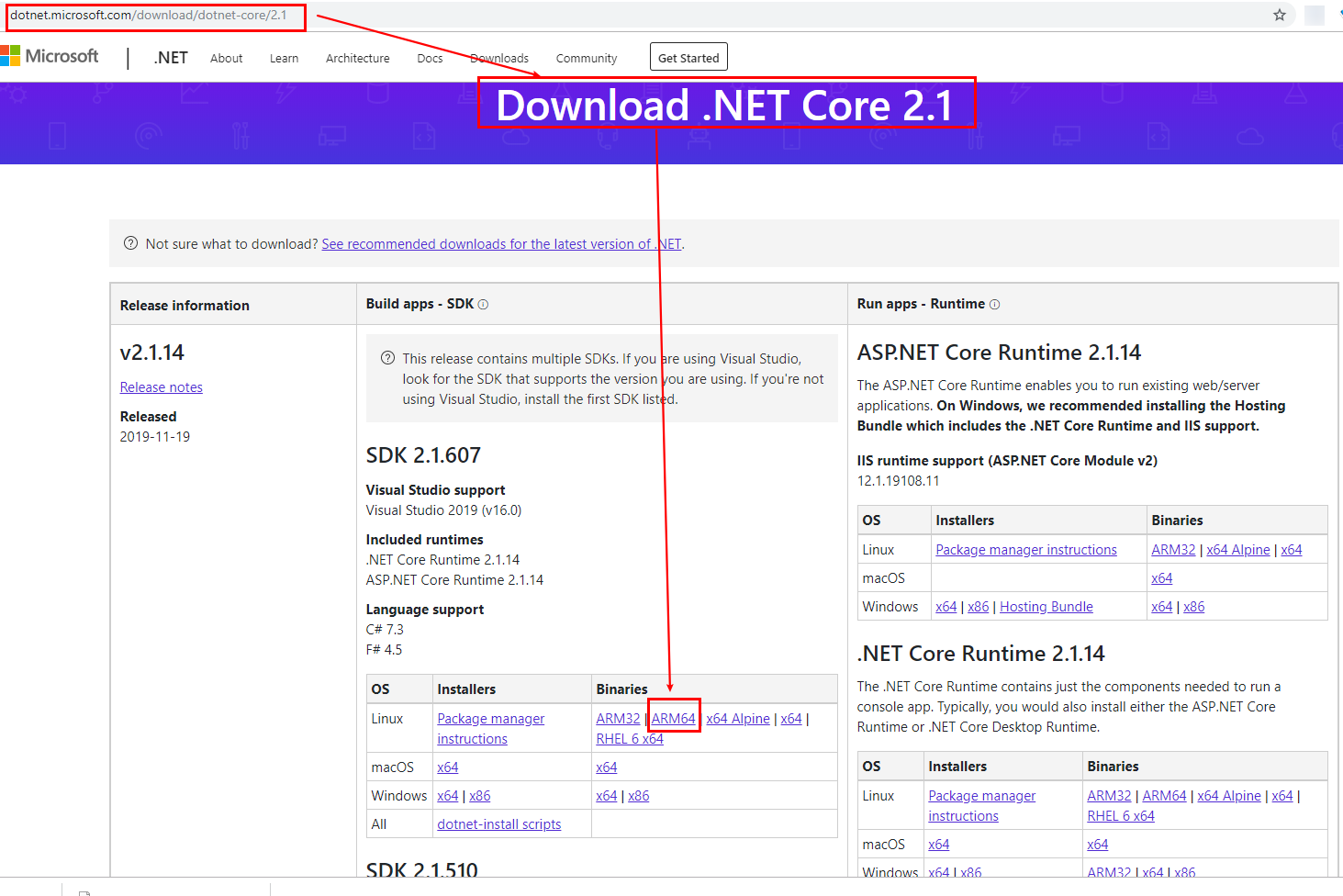Open the Docs navigation item
This screenshot has height=896, width=1343.
[430, 58]
